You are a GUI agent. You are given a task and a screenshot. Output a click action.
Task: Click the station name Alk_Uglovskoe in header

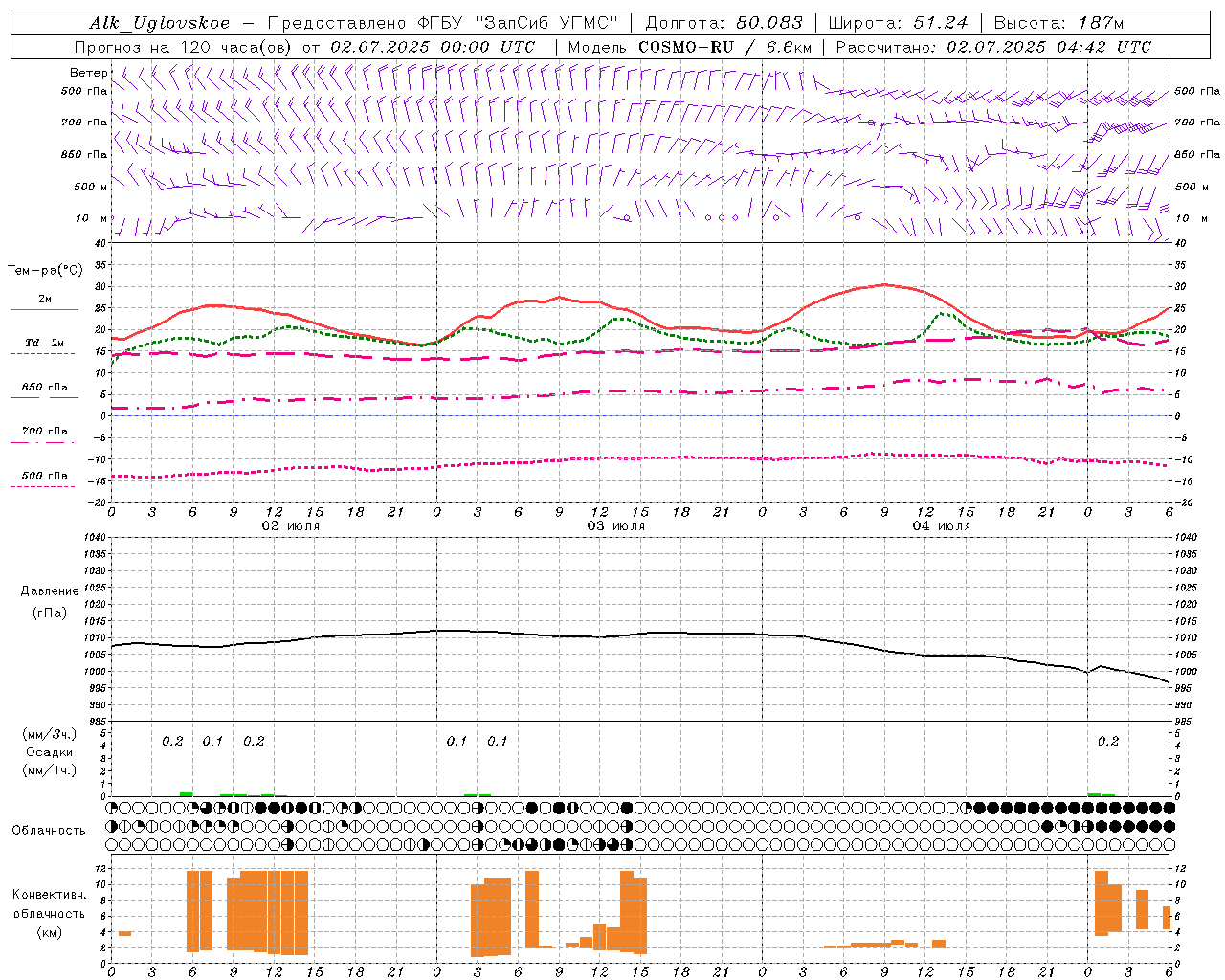(x=159, y=23)
